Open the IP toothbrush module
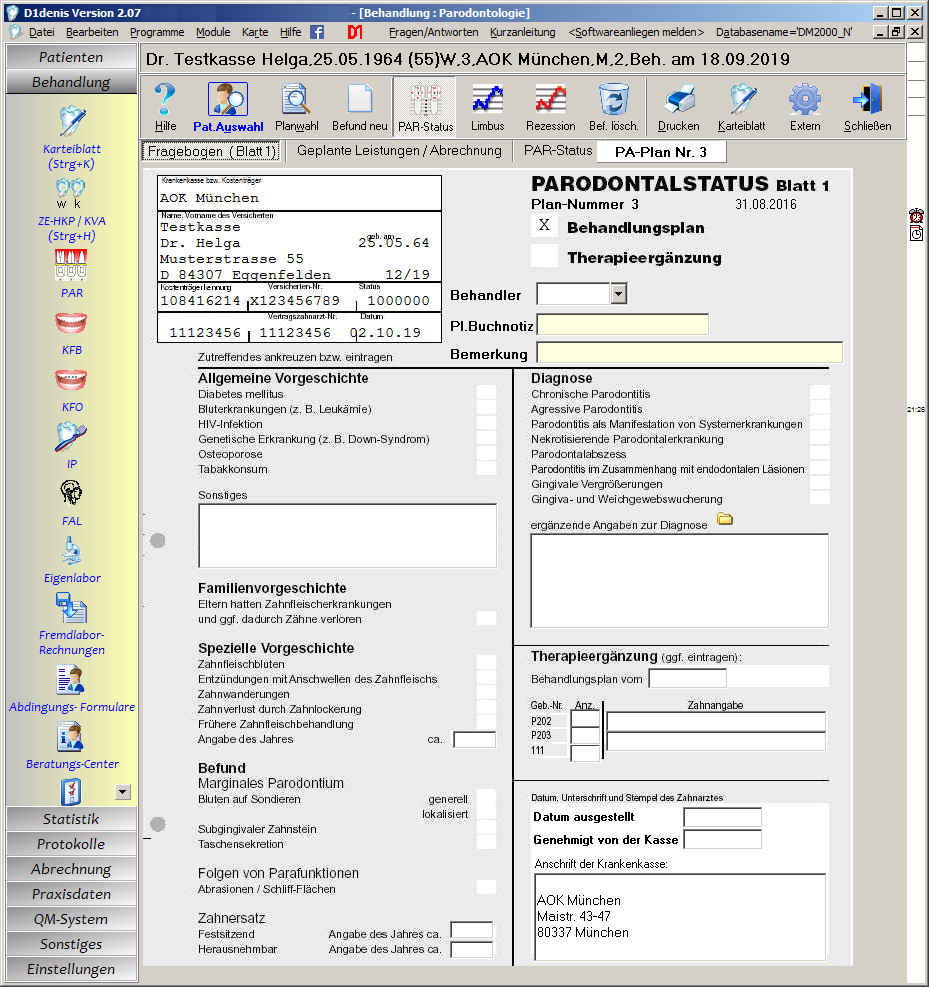Image resolution: width=929 pixels, height=987 pixels. pos(72,446)
